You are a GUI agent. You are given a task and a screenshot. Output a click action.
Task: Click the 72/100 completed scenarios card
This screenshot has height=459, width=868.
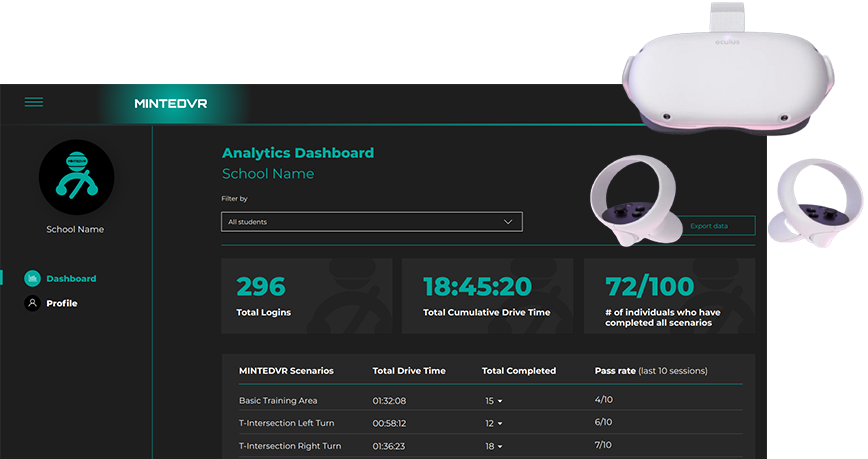pos(669,296)
